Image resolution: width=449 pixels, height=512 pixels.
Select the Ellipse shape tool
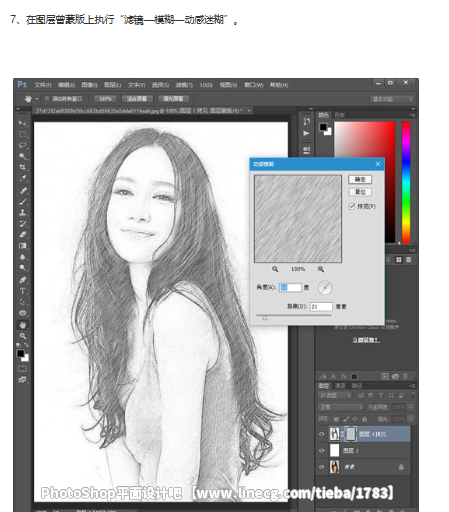pyautogui.click(x=23, y=313)
